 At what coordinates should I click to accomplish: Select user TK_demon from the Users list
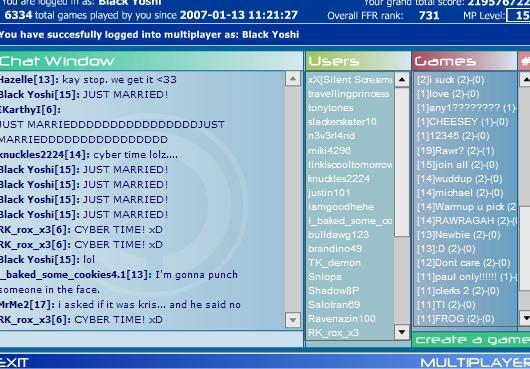point(334,263)
